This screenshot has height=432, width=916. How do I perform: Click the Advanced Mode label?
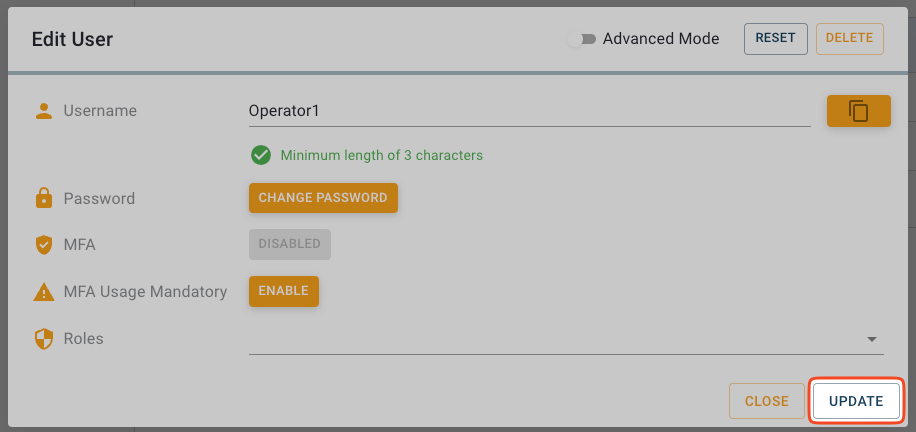(661, 39)
